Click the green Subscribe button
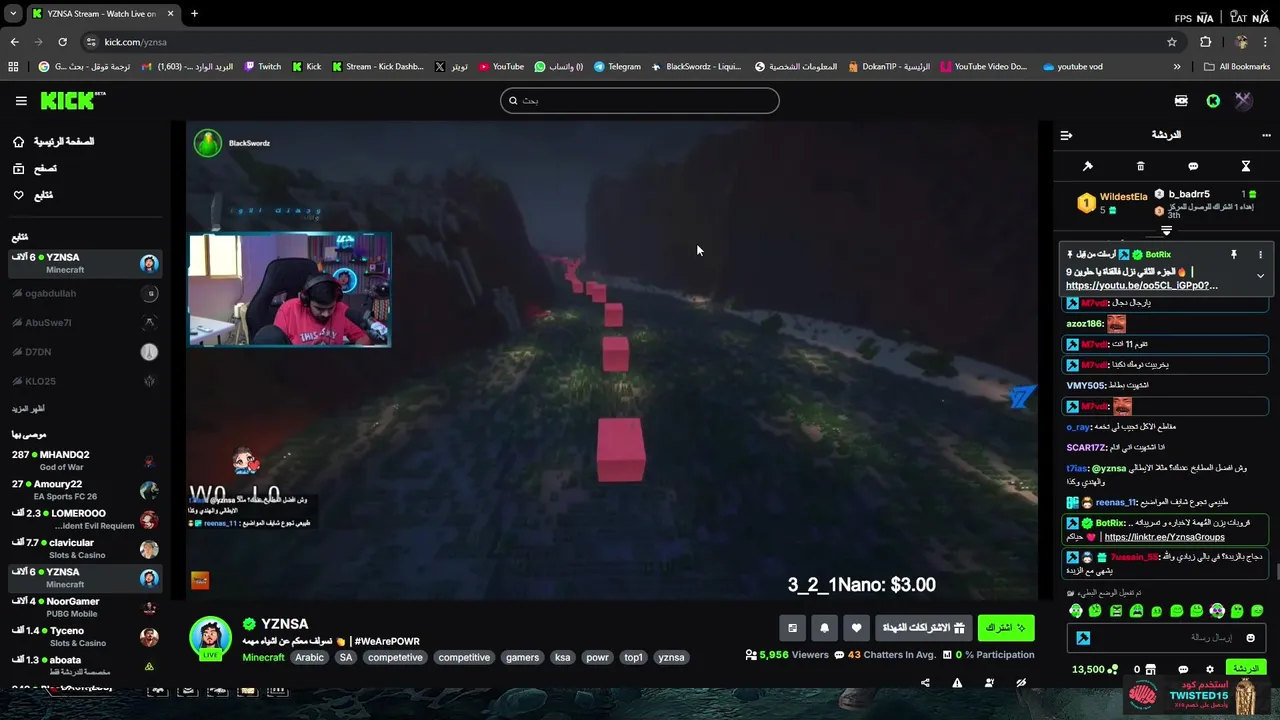Image resolution: width=1280 pixels, height=720 pixels. click(1006, 628)
